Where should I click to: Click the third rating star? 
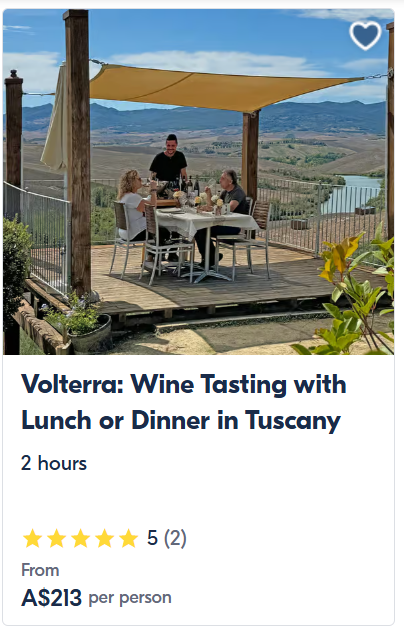click(81, 538)
